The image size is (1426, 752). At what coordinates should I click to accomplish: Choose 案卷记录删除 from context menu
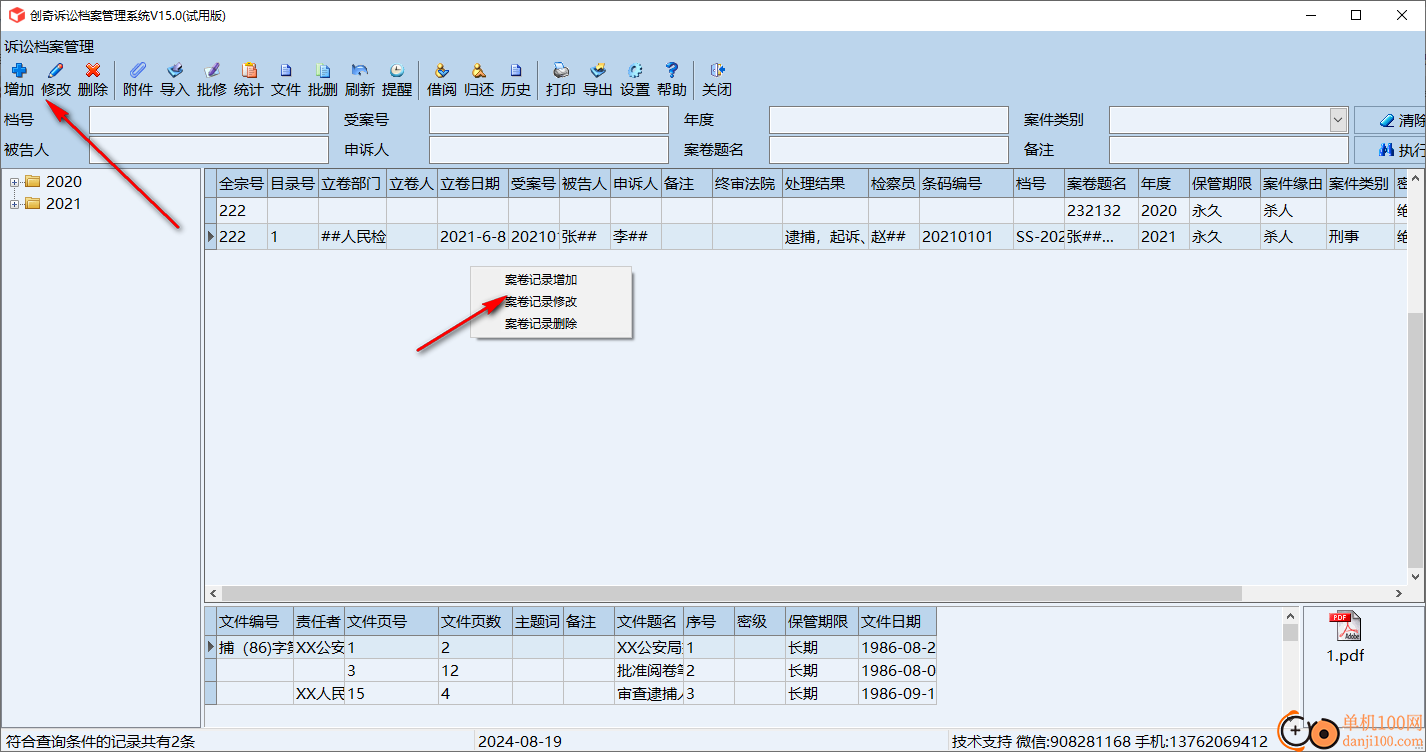click(x=541, y=324)
